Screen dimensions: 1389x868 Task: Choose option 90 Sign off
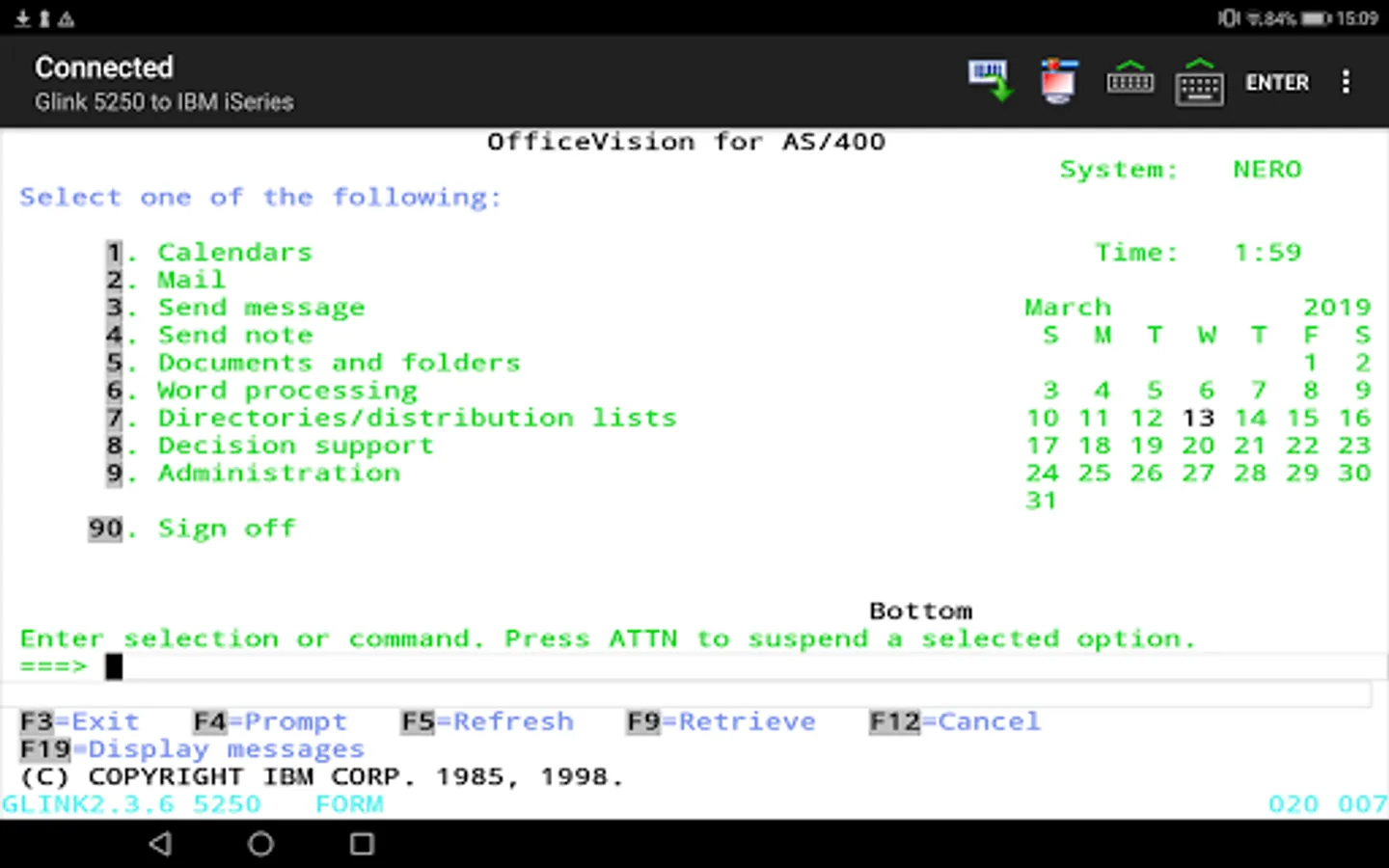tap(192, 529)
